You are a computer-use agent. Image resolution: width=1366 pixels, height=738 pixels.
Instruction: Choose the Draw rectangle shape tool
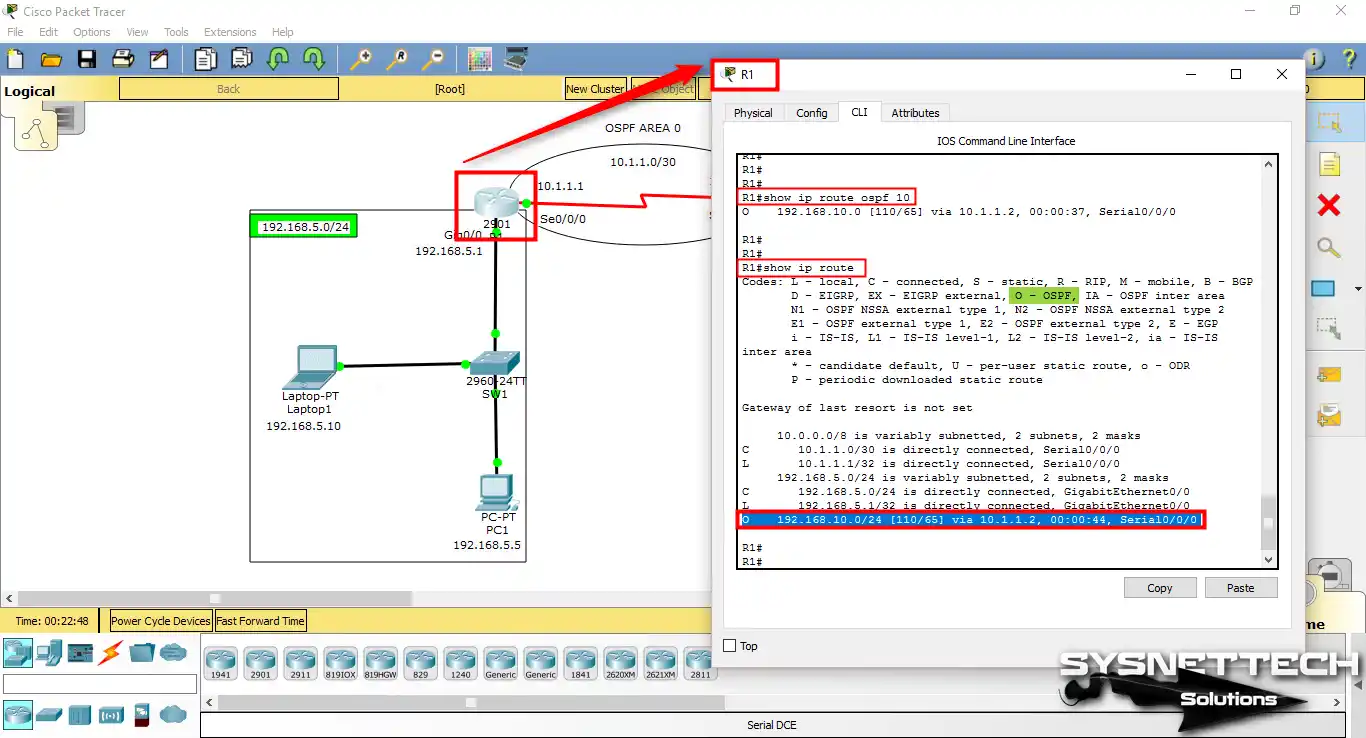tap(1324, 288)
